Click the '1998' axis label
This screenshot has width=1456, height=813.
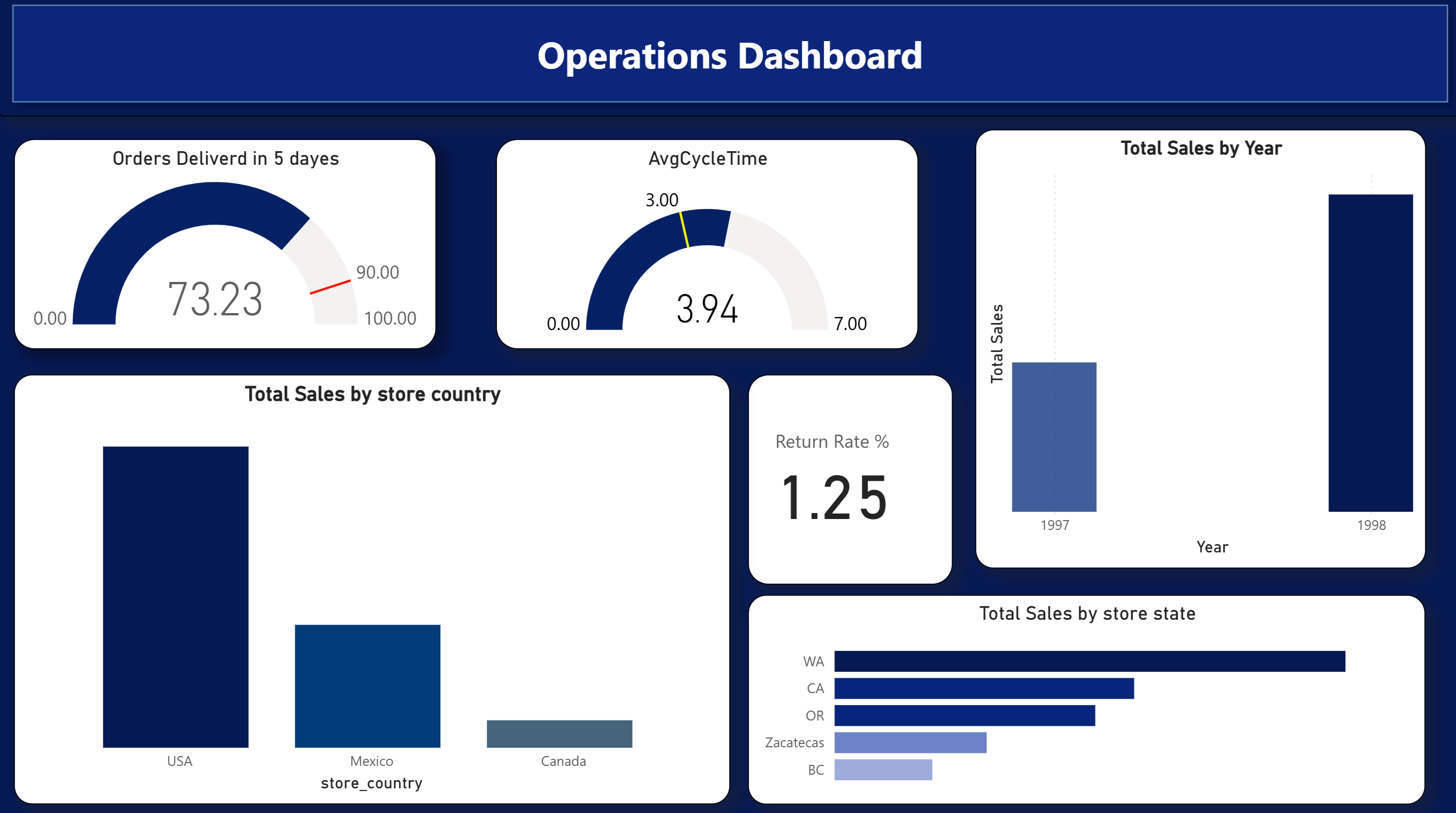pos(1371,525)
